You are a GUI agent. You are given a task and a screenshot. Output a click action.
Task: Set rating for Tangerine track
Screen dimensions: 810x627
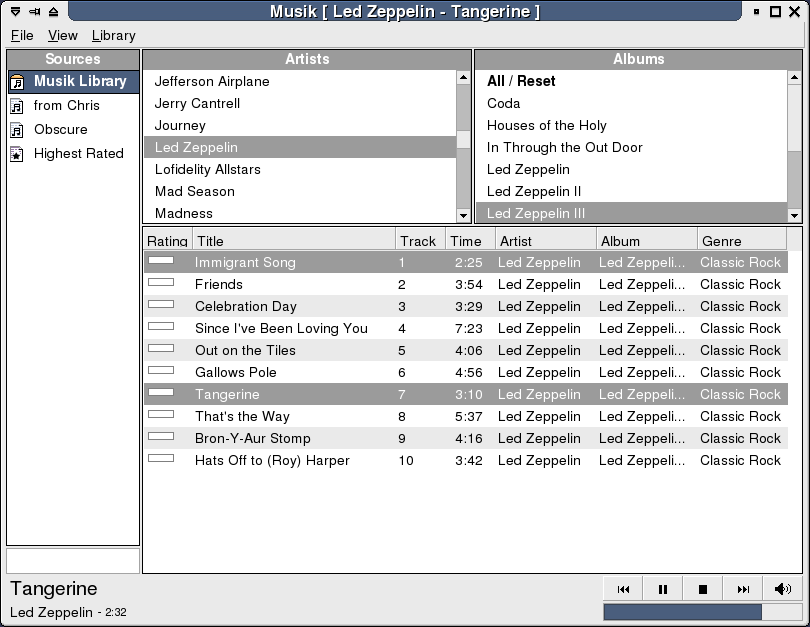161,392
